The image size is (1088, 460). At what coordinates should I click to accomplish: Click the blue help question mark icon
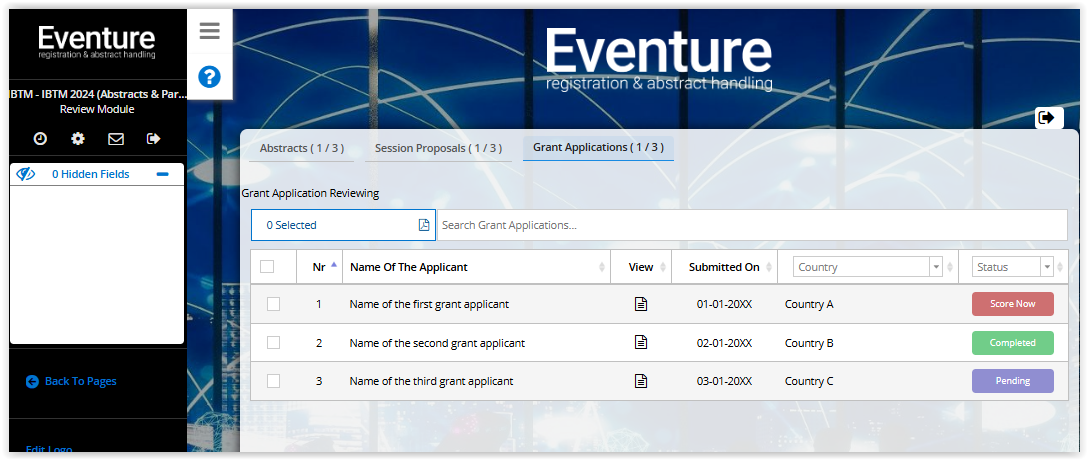(210, 76)
